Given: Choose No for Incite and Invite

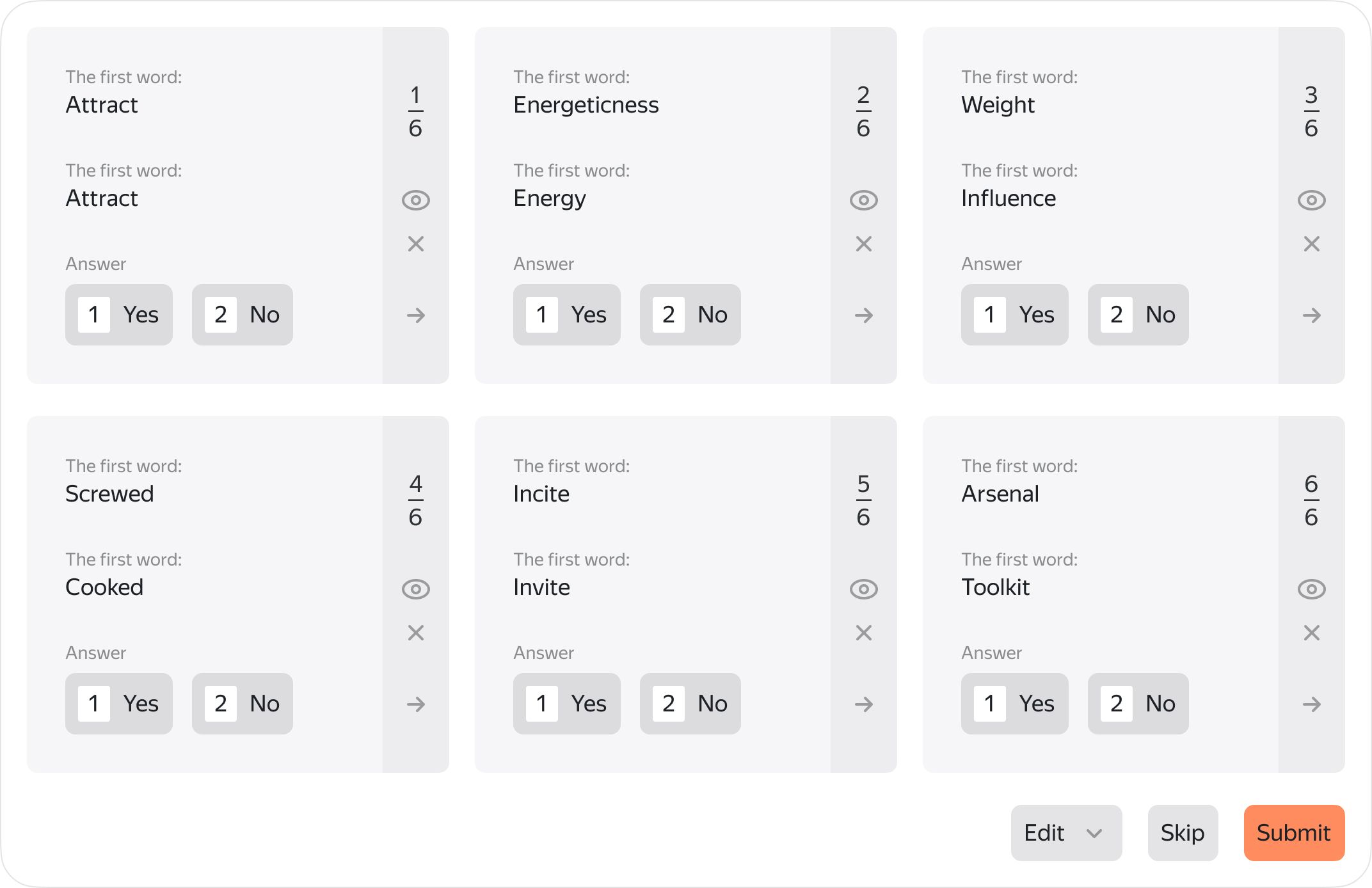Looking at the screenshot, I should [690, 704].
